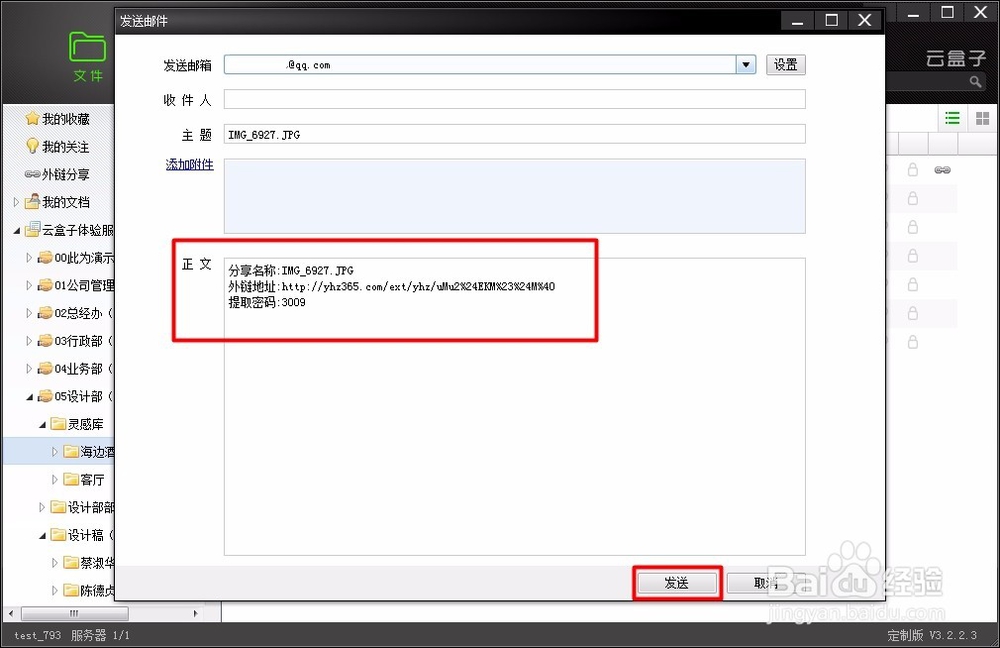Open the 设置 email settings
This screenshot has width=1000, height=648.
point(785,64)
